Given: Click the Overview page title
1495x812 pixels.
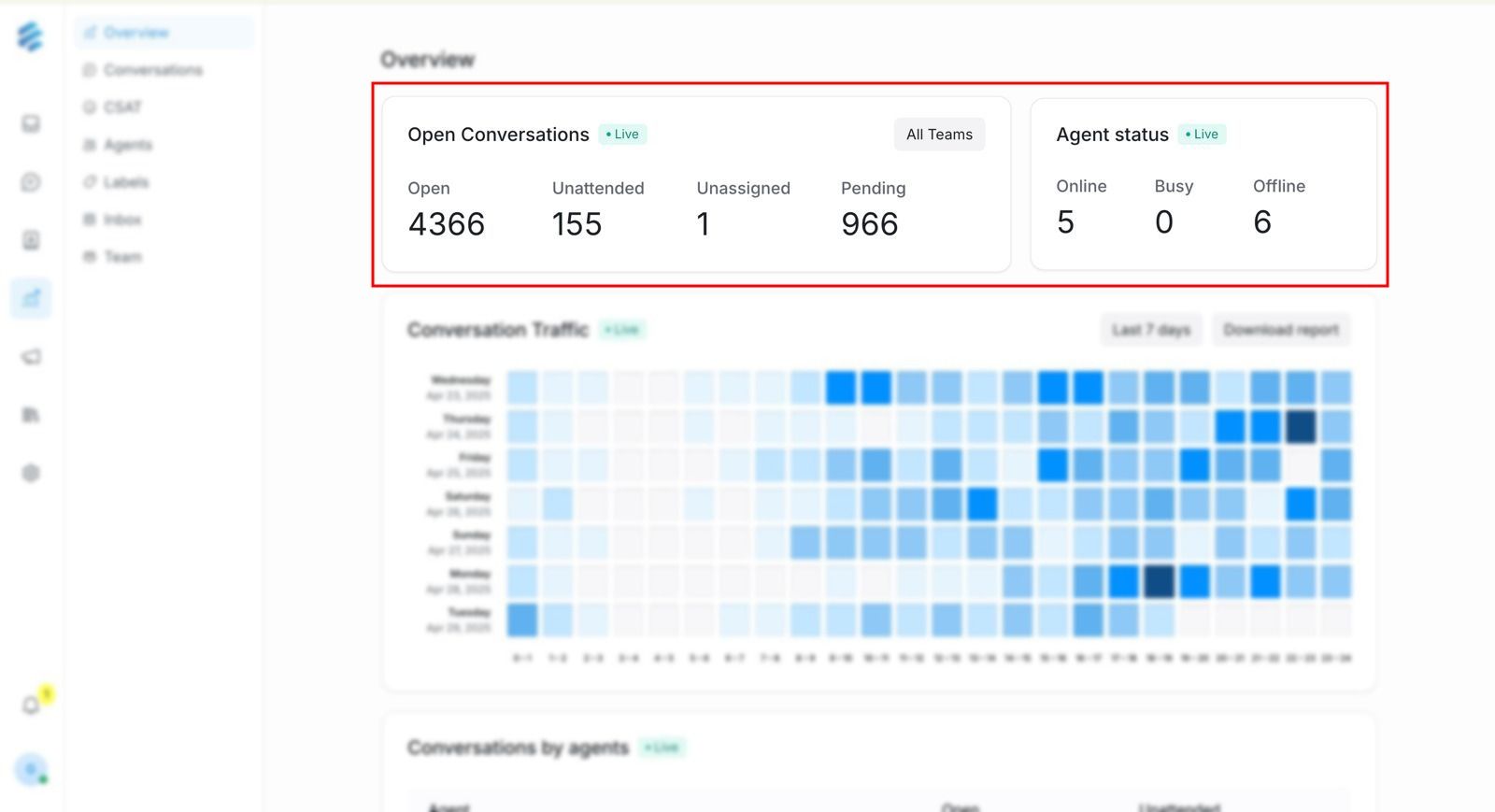Looking at the screenshot, I should [x=427, y=60].
